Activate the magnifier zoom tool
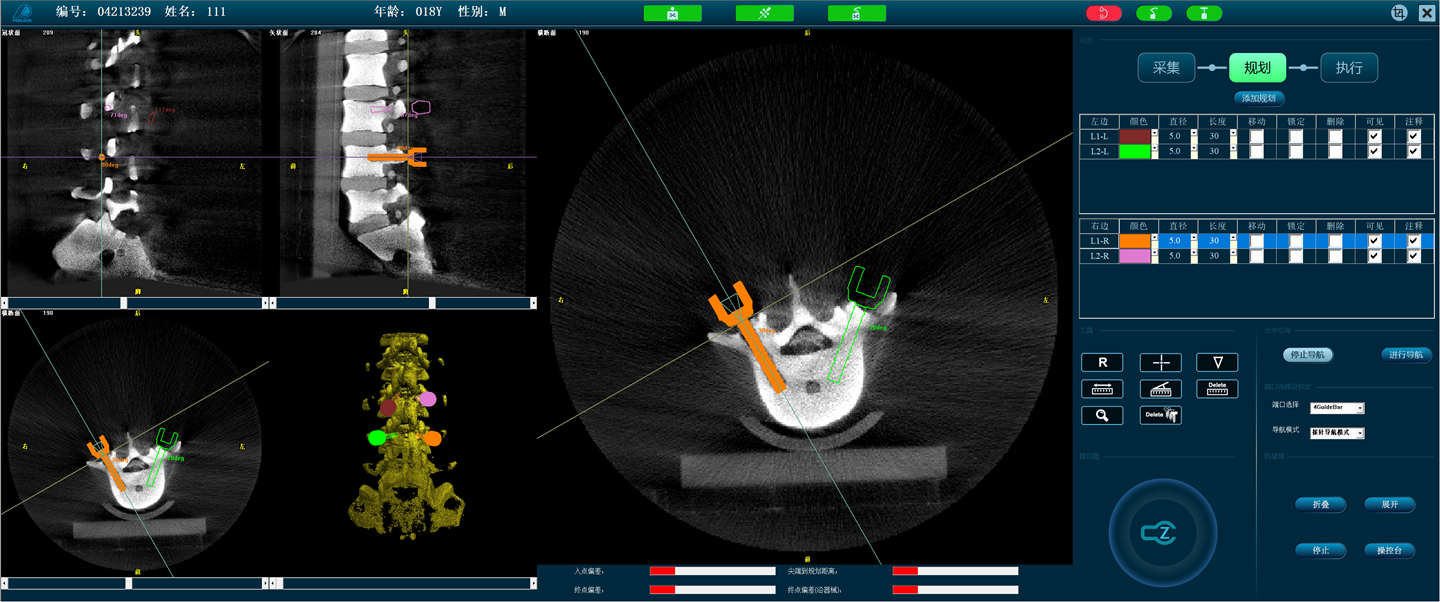Screen dimensions: 1440x602 pos(1102,415)
